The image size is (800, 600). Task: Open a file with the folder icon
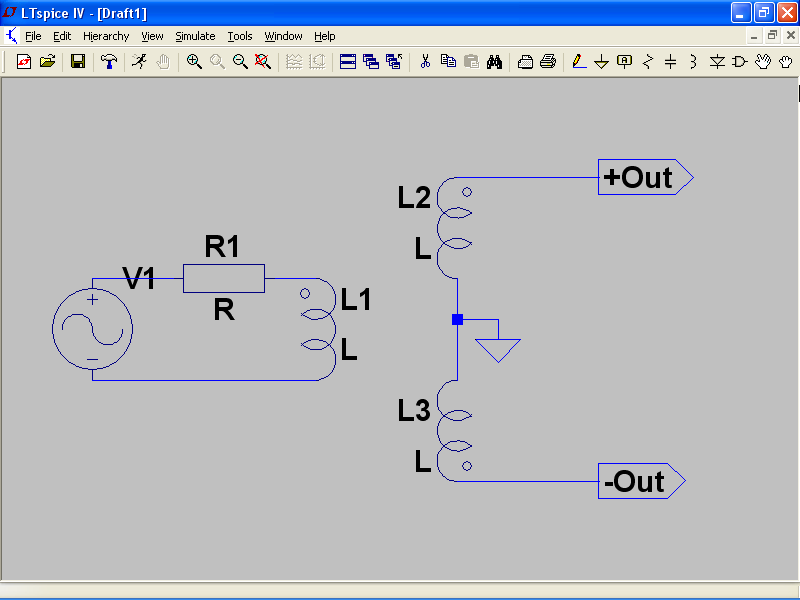[x=47, y=62]
